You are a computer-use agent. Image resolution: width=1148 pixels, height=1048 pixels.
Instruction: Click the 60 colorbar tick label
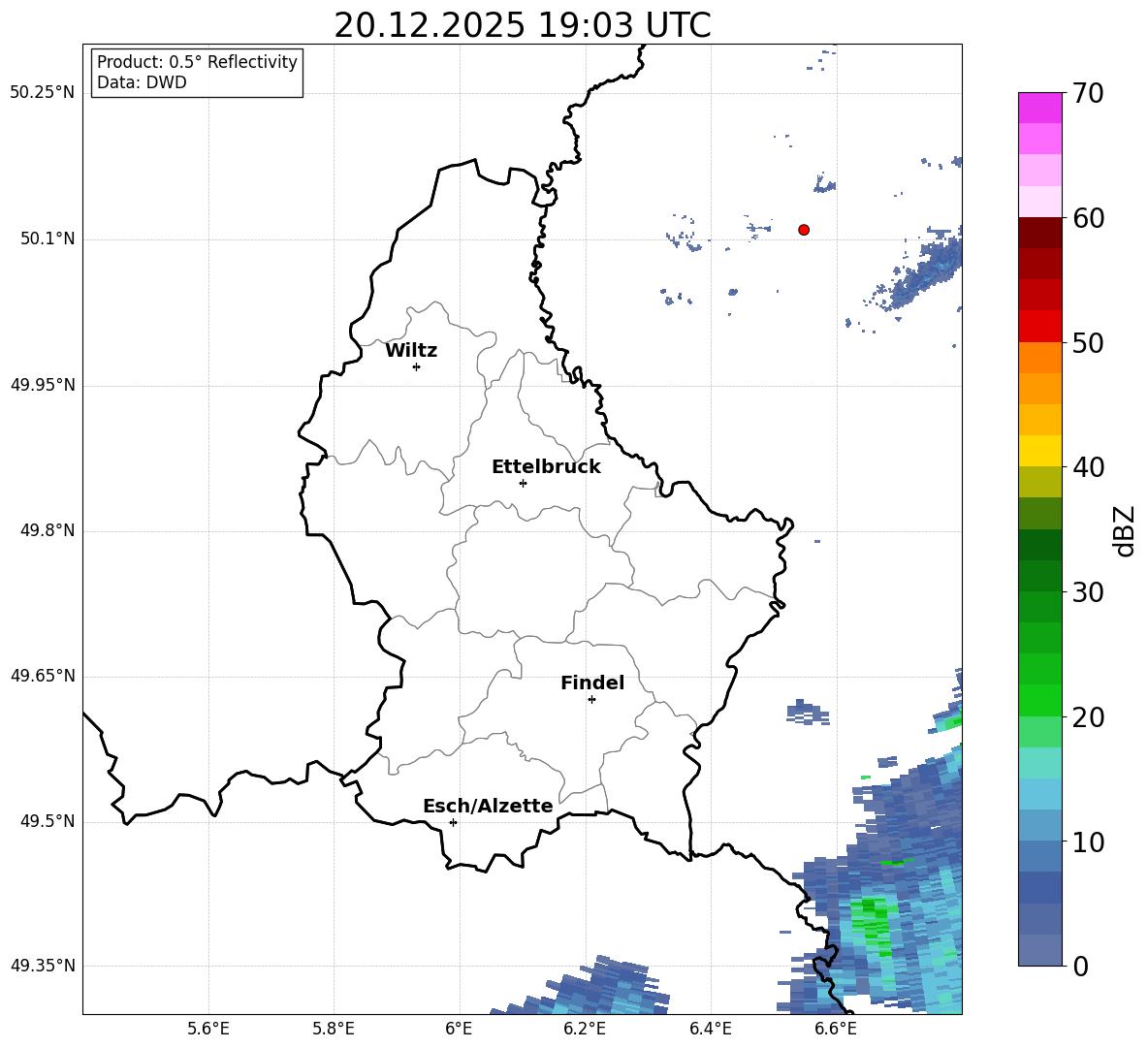[x=1088, y=218]
